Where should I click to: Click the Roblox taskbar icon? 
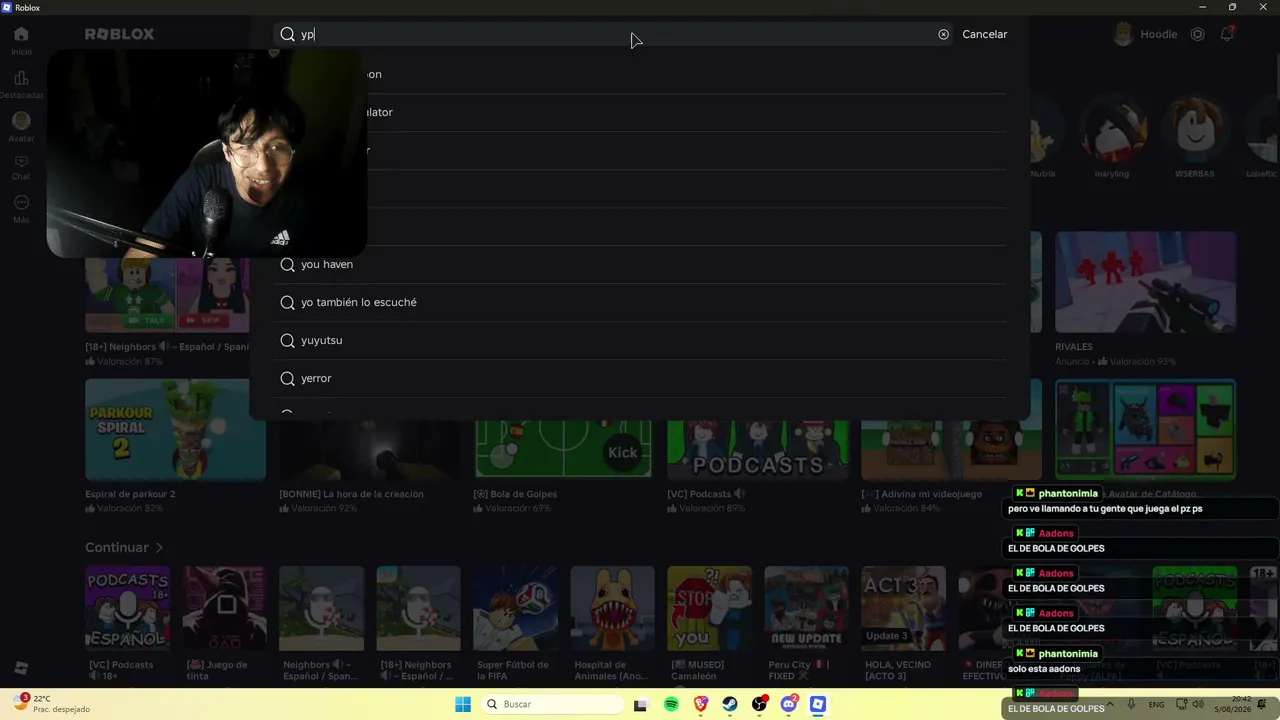[x=818, y=704]
